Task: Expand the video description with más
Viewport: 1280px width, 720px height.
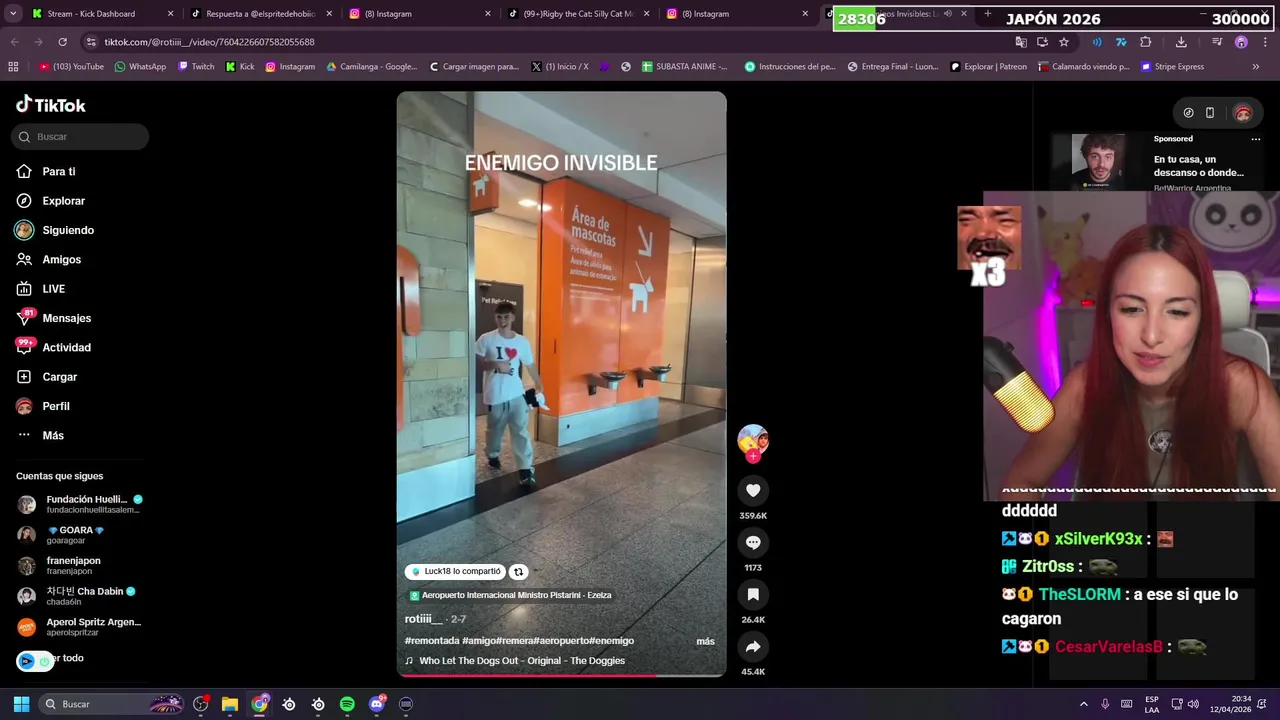Action: [705, 641]
